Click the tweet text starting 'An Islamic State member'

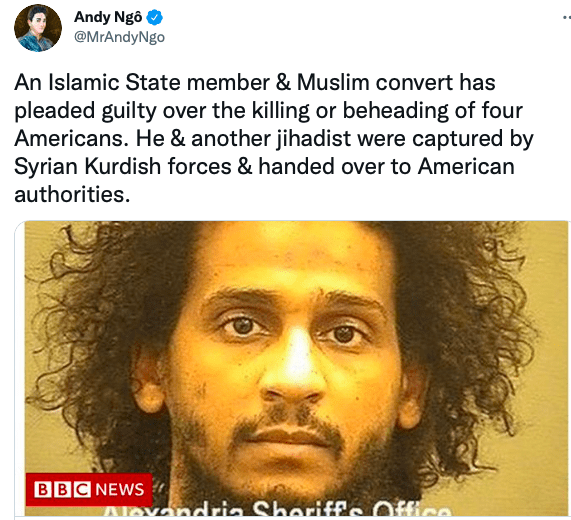[x=274, y=138]
